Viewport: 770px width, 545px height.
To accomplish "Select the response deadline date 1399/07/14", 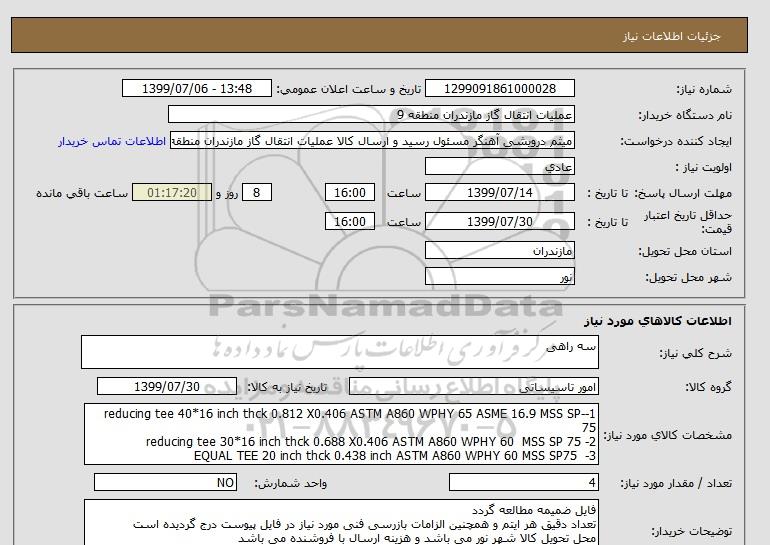I will coord(499,192).
